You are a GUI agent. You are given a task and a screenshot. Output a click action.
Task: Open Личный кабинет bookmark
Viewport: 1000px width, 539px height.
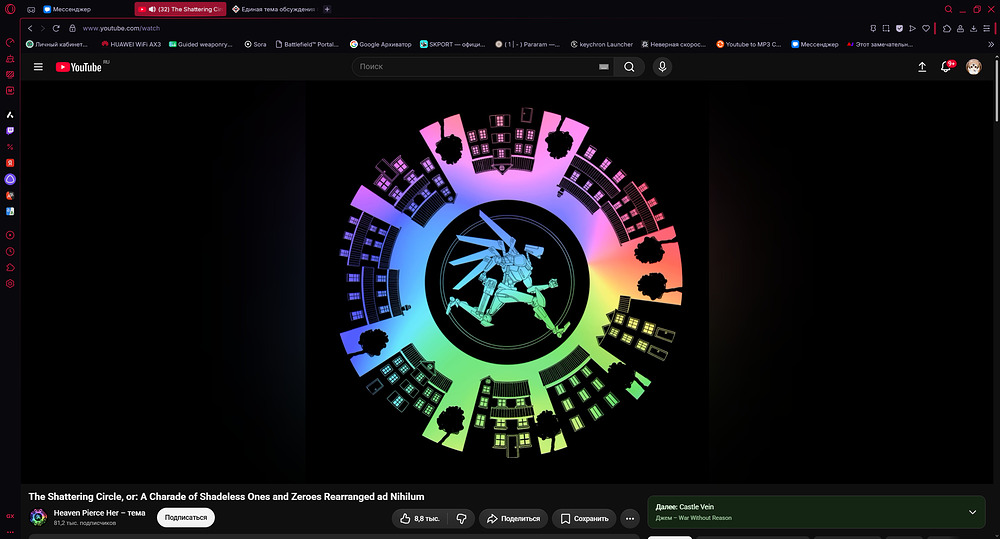pyautogui.click(x=57, y=45)
